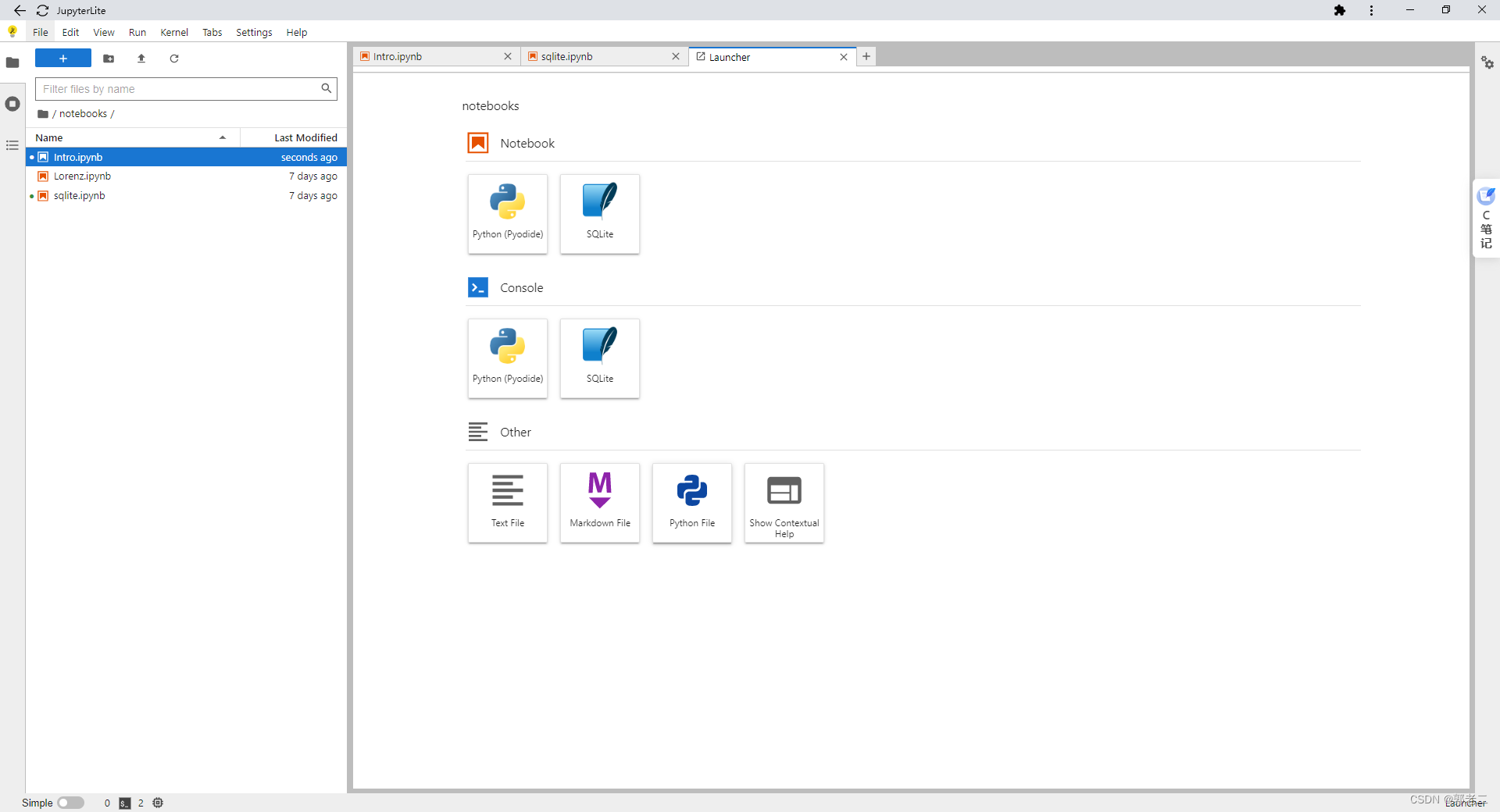Create a SQLite notebook
Viewport: 1500px width, 812px height.
(x=600, y=214)
